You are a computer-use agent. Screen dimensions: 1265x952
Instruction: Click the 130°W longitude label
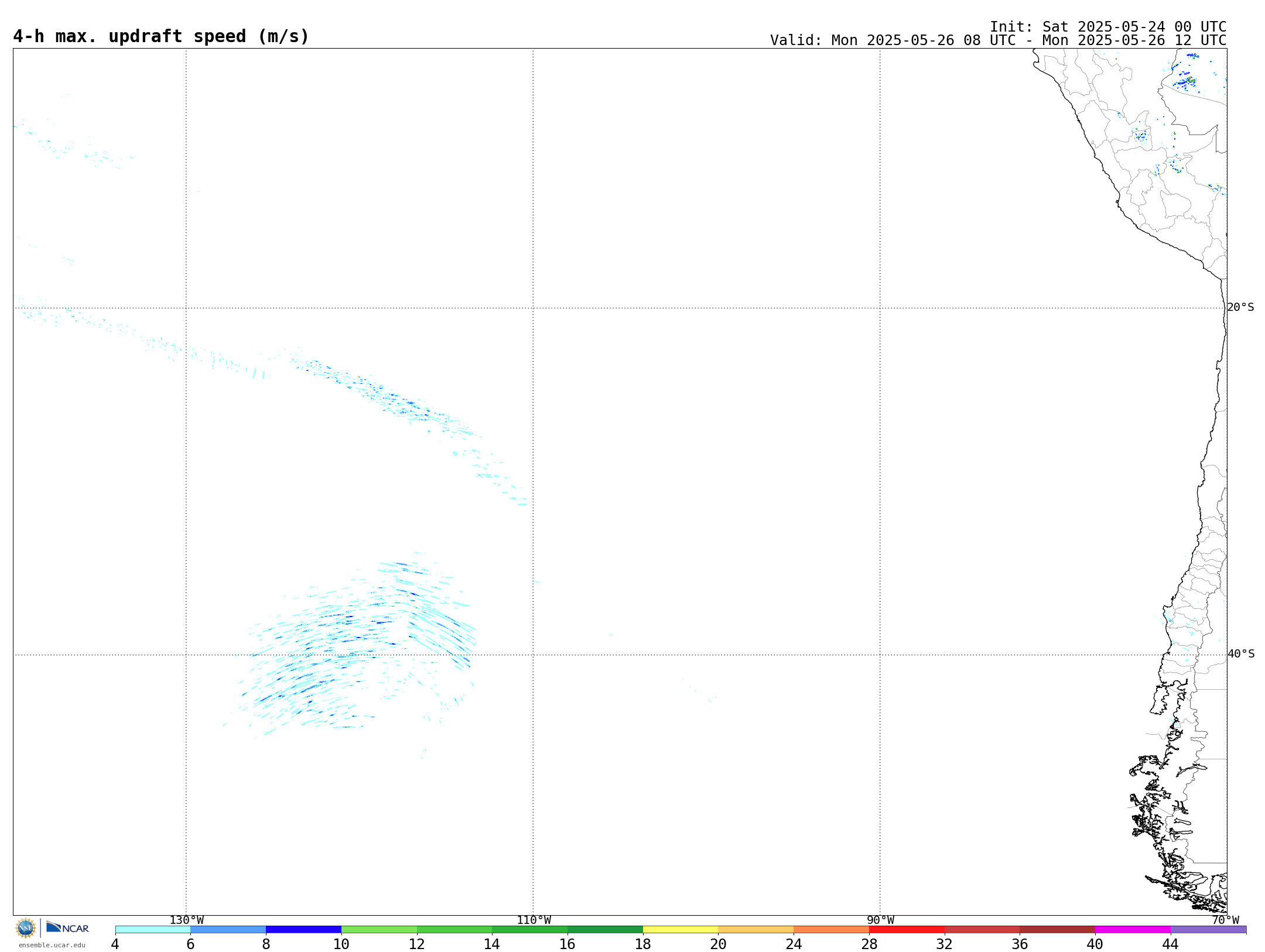coord(187,920)
